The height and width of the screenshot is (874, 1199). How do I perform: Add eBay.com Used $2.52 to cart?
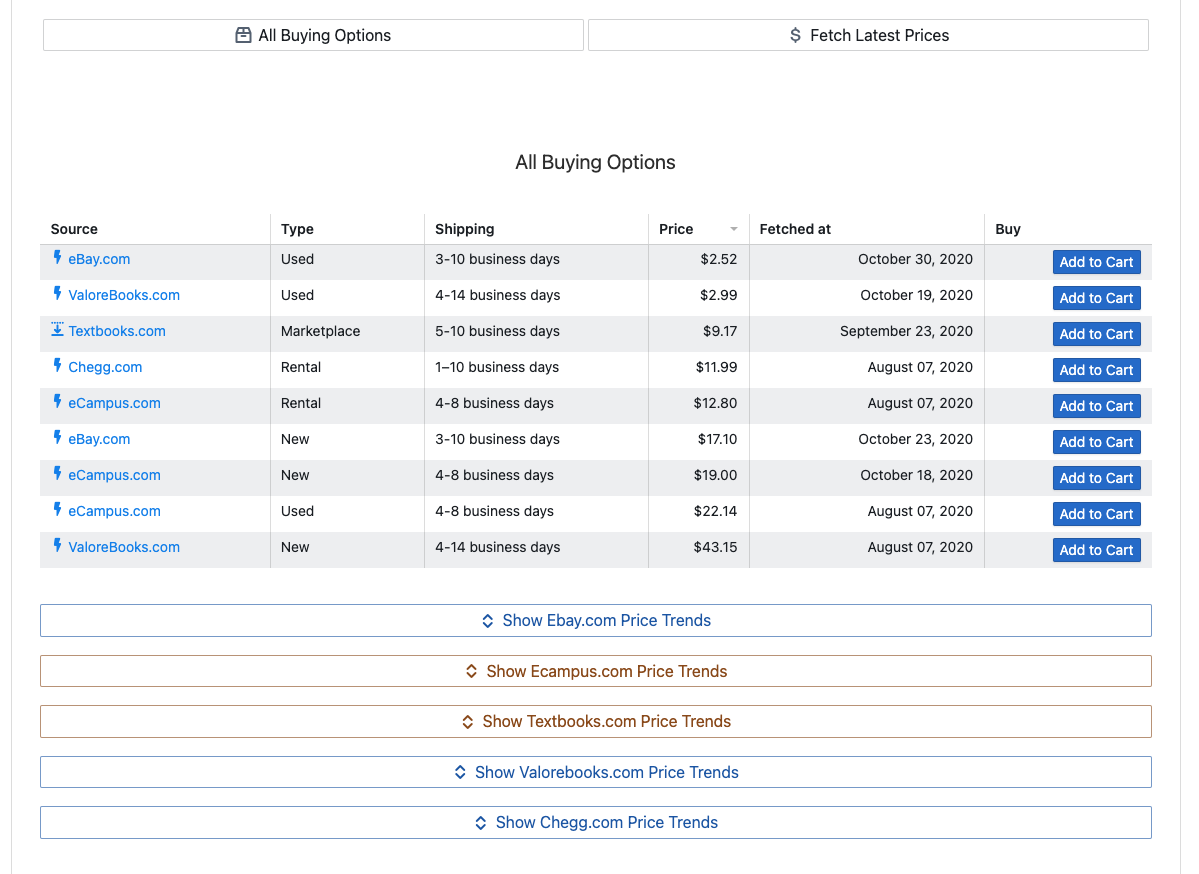pyautogui.click(x=1097, y=262)
